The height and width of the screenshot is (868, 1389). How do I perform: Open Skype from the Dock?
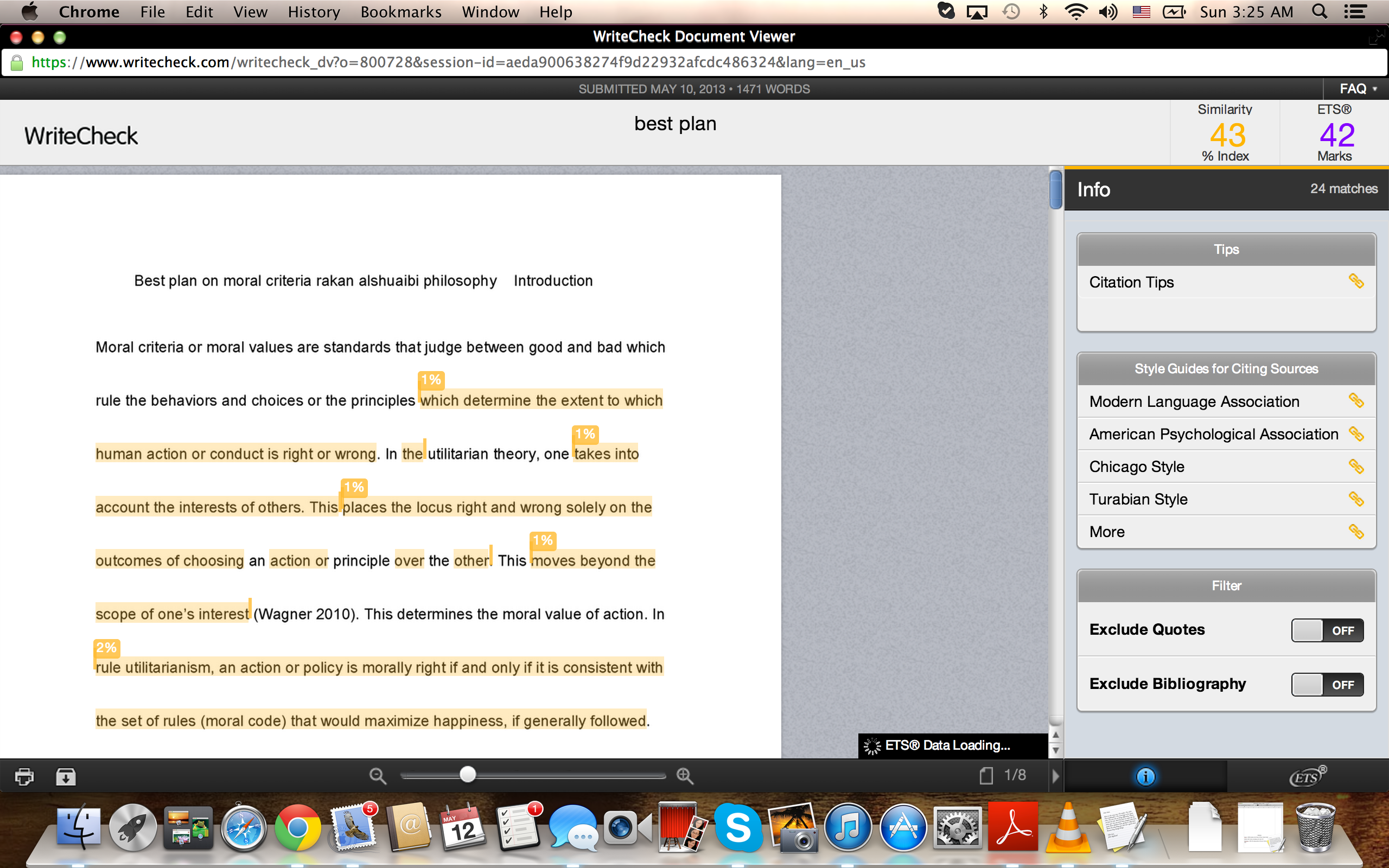click(x=737, y=827)
